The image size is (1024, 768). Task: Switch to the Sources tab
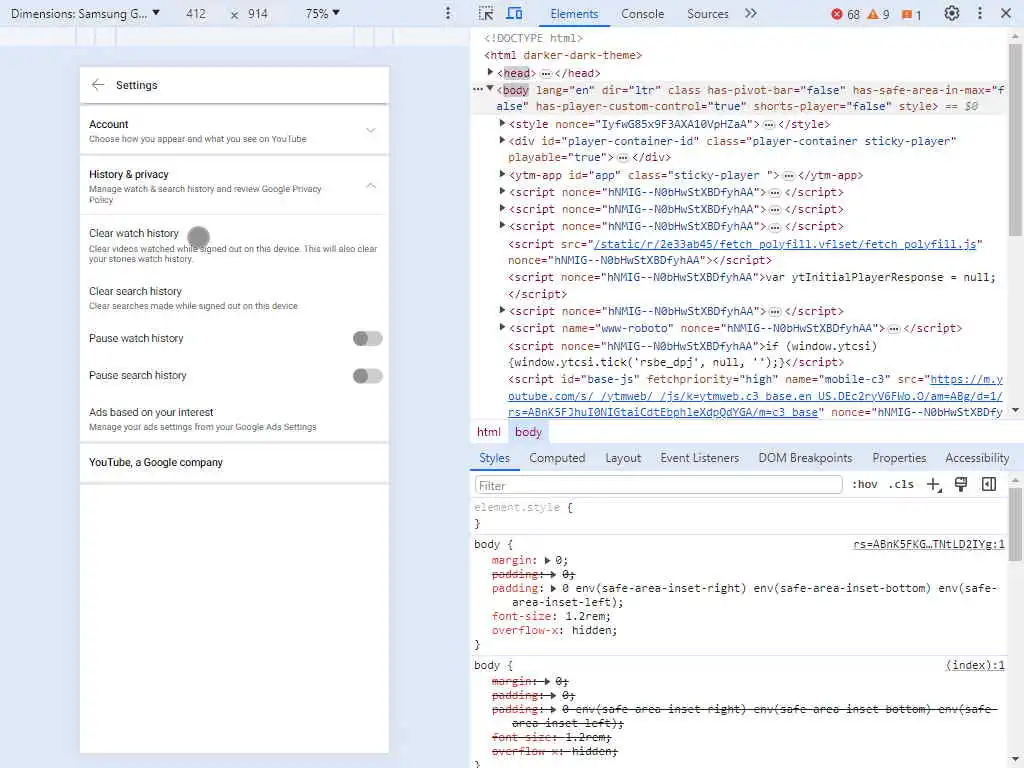coord(707,14)
